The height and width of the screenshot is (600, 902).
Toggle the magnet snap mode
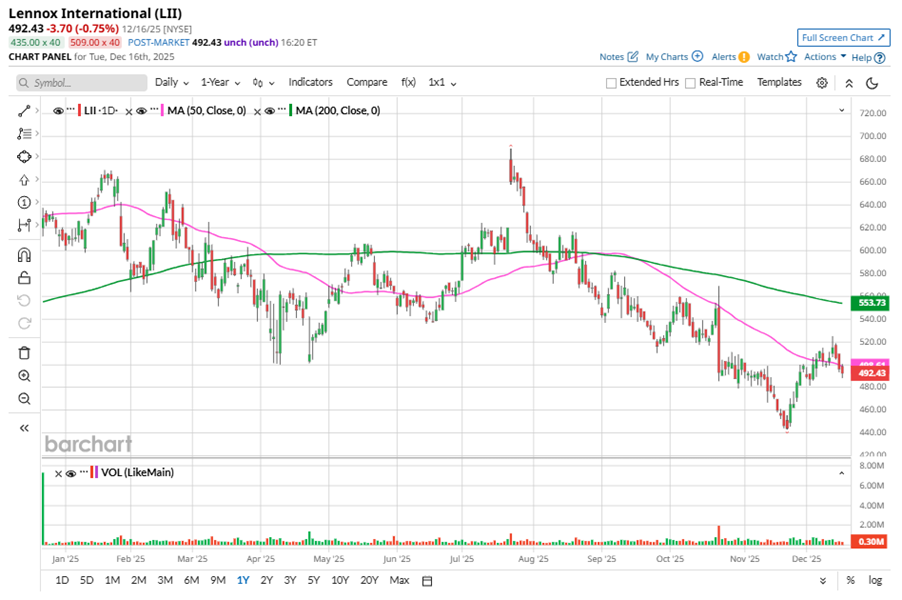24,255
